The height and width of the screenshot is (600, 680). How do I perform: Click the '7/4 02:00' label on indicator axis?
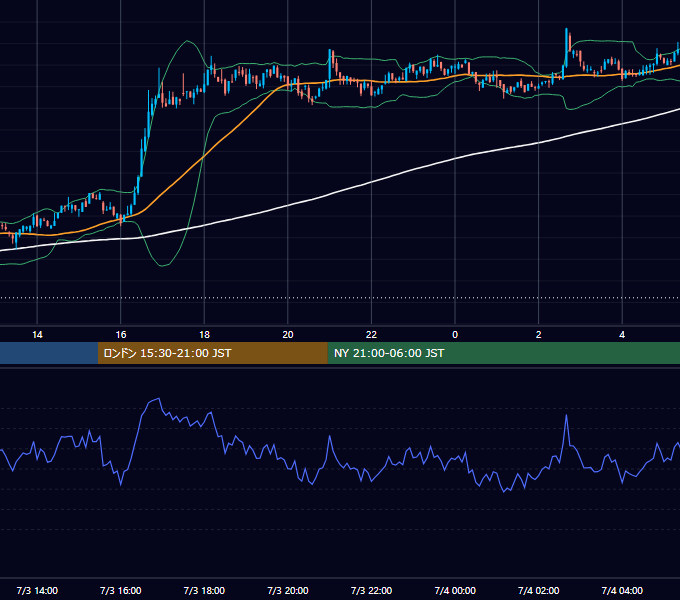pos(539,590)
